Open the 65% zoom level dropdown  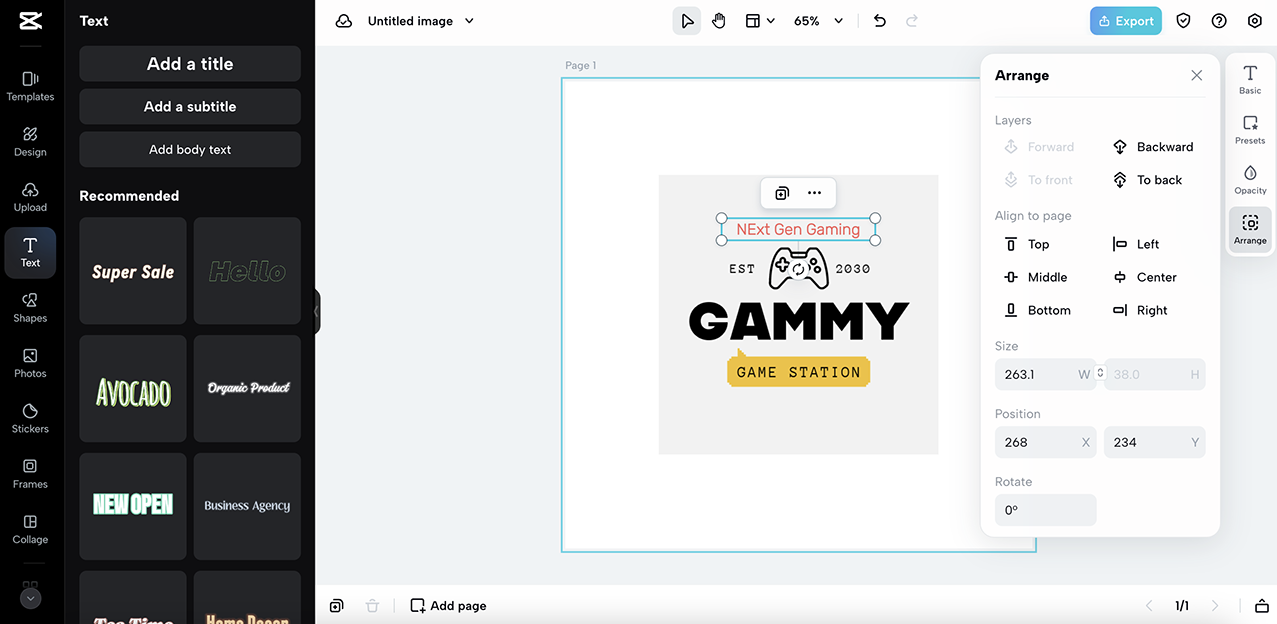click(x=818, y=21)
